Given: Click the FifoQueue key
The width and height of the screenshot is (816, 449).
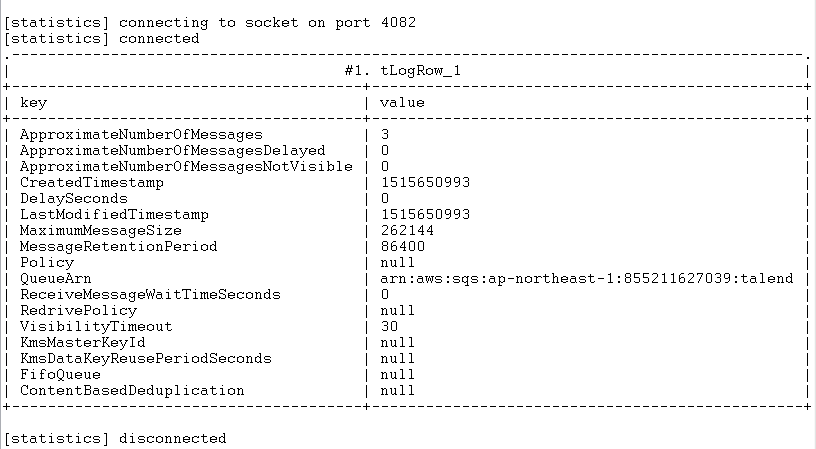Looking at the screenshot, I should pos(60,374).
